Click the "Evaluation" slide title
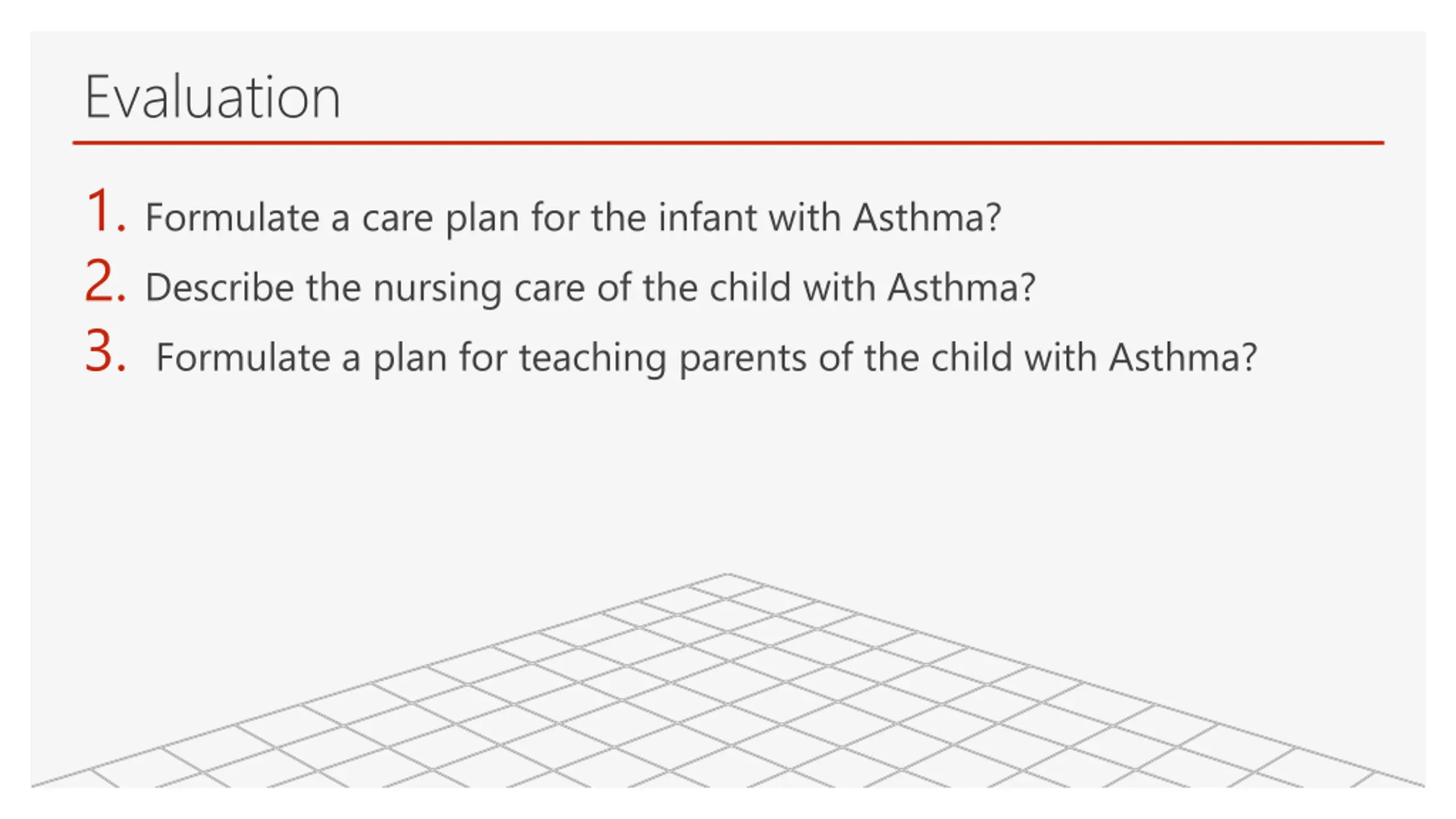Viewport: 1456px width, 819px height. pos(213,97)
